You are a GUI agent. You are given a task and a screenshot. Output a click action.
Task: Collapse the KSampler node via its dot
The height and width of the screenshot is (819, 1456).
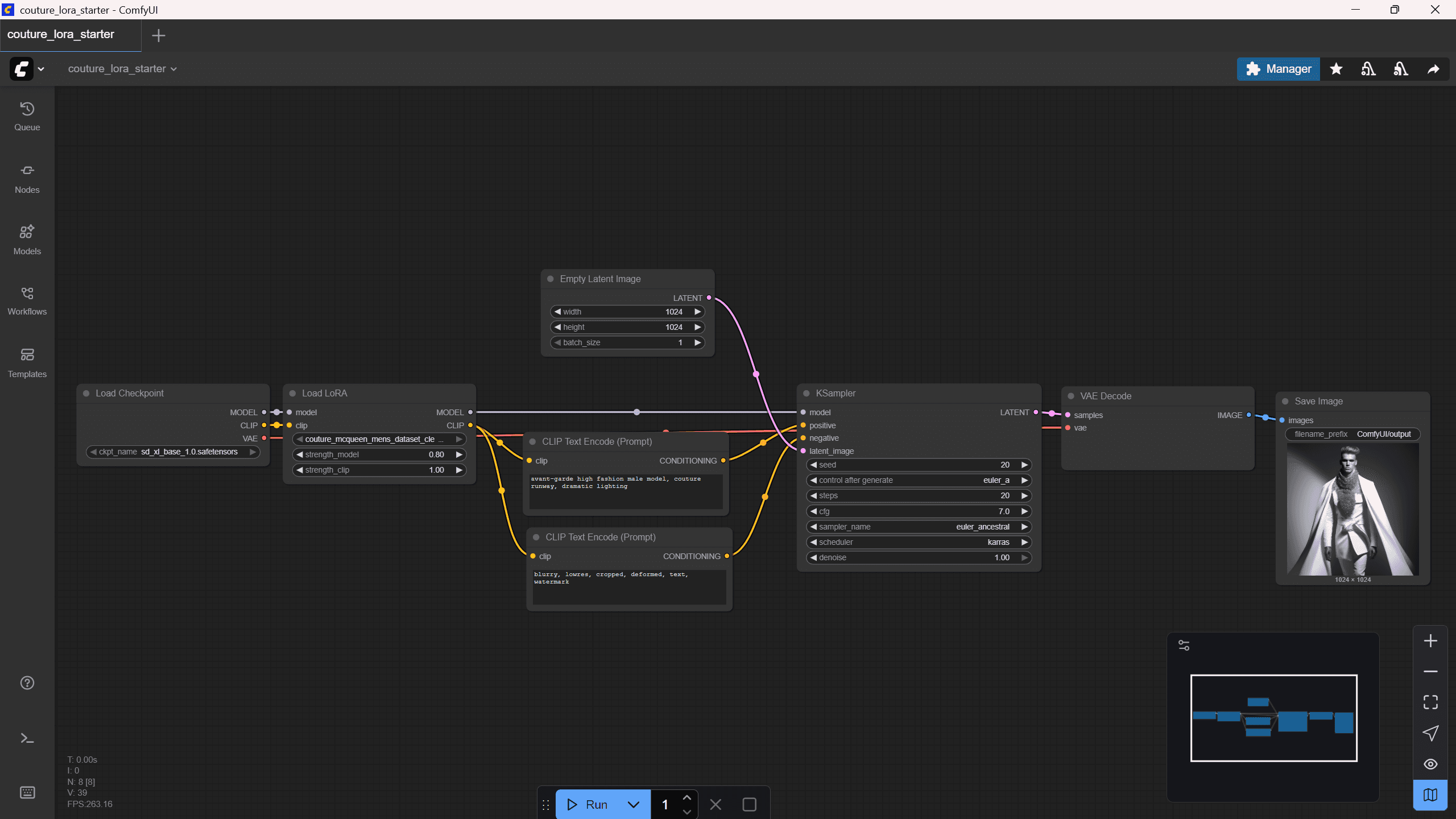(x=806, y=393)
